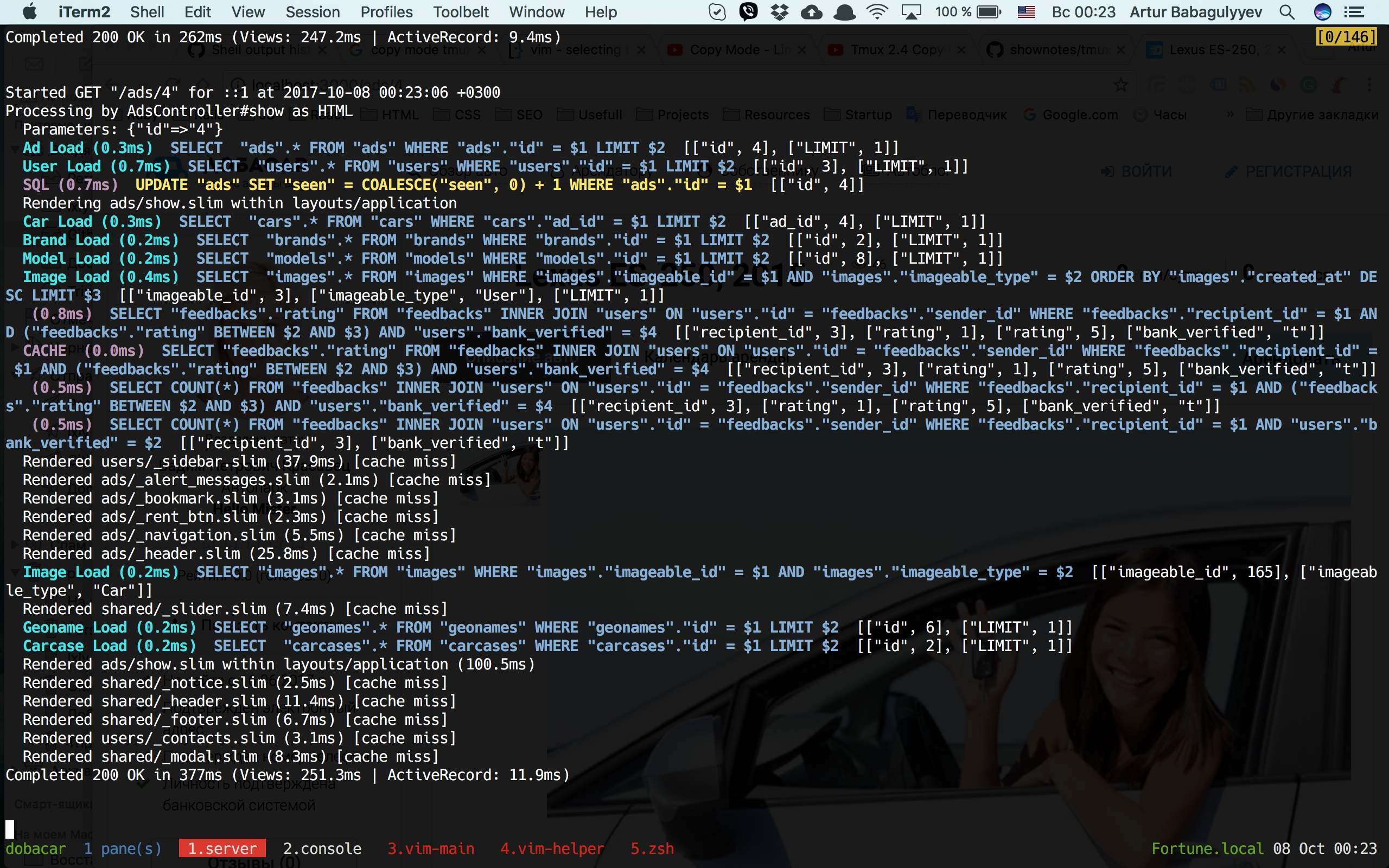The image size is (1389, 868).
Task: Open the Wi-Fi status menu
Action: pyautogui.click(x=877, y=11)
